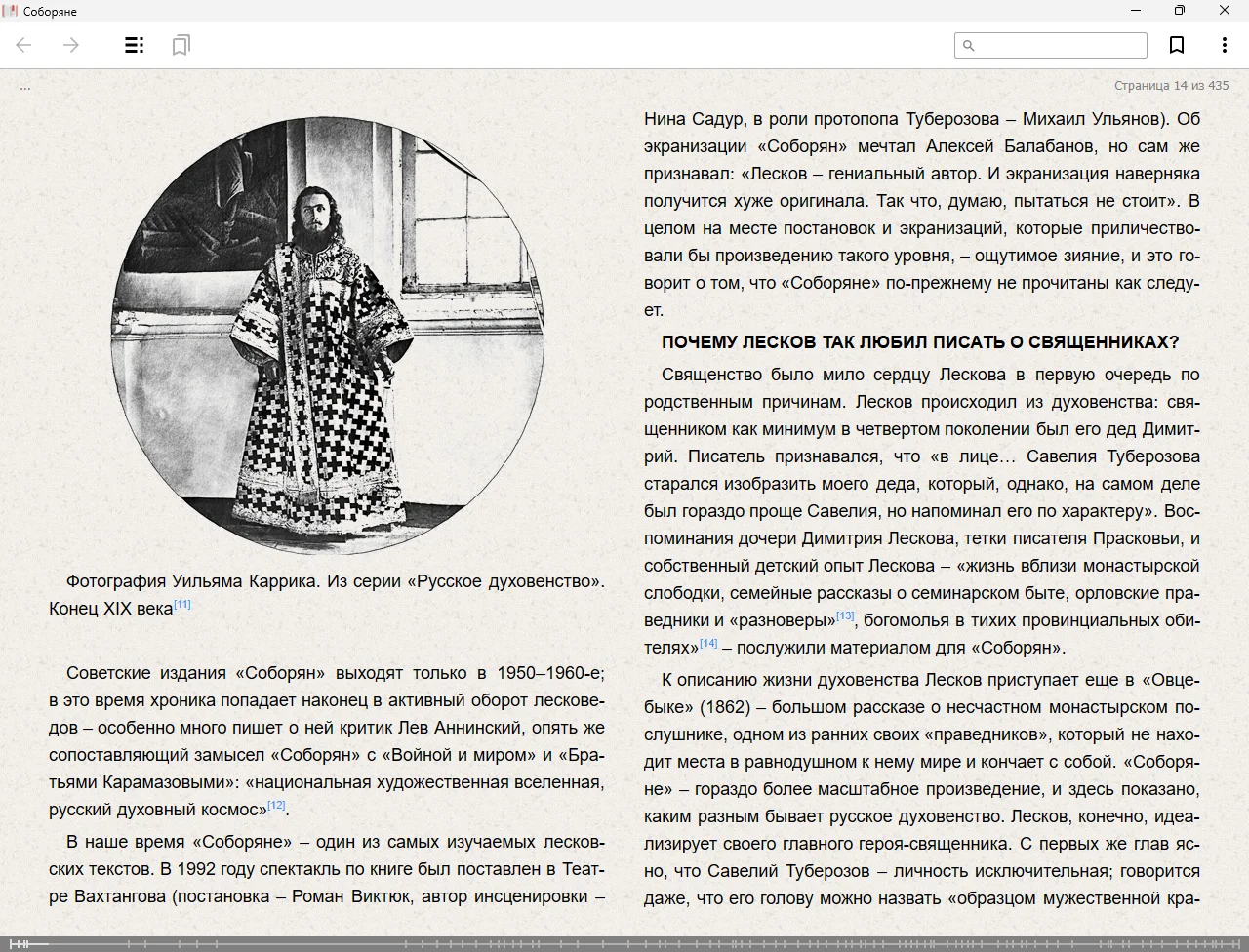Go back using the left arrow
This screenshot has height=952, width=1249.
pos(24,45)
